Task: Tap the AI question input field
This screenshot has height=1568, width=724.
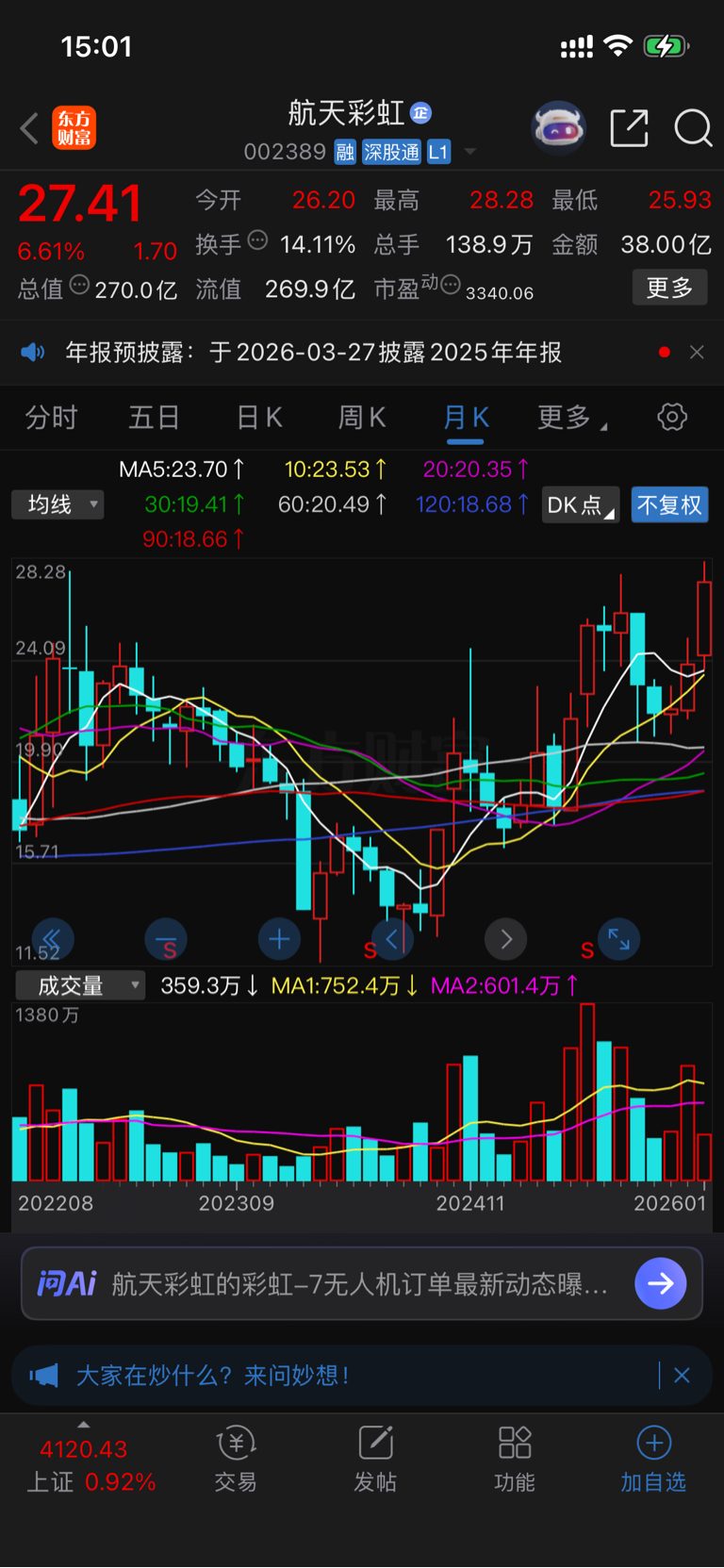Action: click(362, 1284)
